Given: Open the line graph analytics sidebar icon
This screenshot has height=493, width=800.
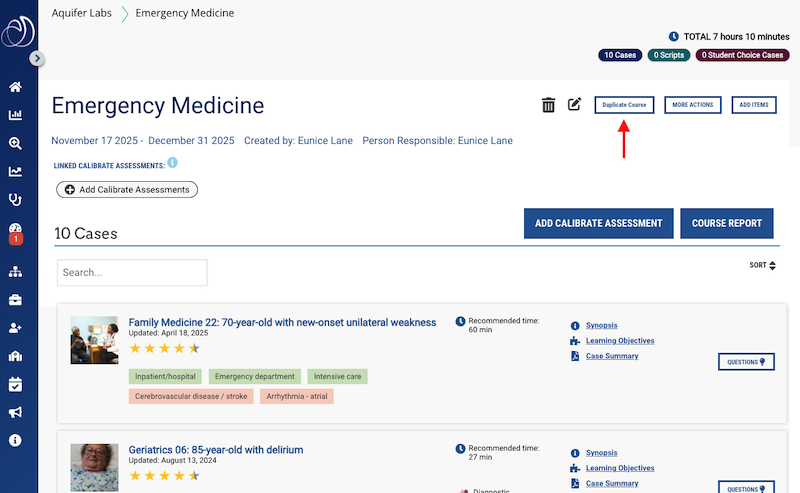Looking at the screenshot, I should pyautogui.click(x=15, y=171).
